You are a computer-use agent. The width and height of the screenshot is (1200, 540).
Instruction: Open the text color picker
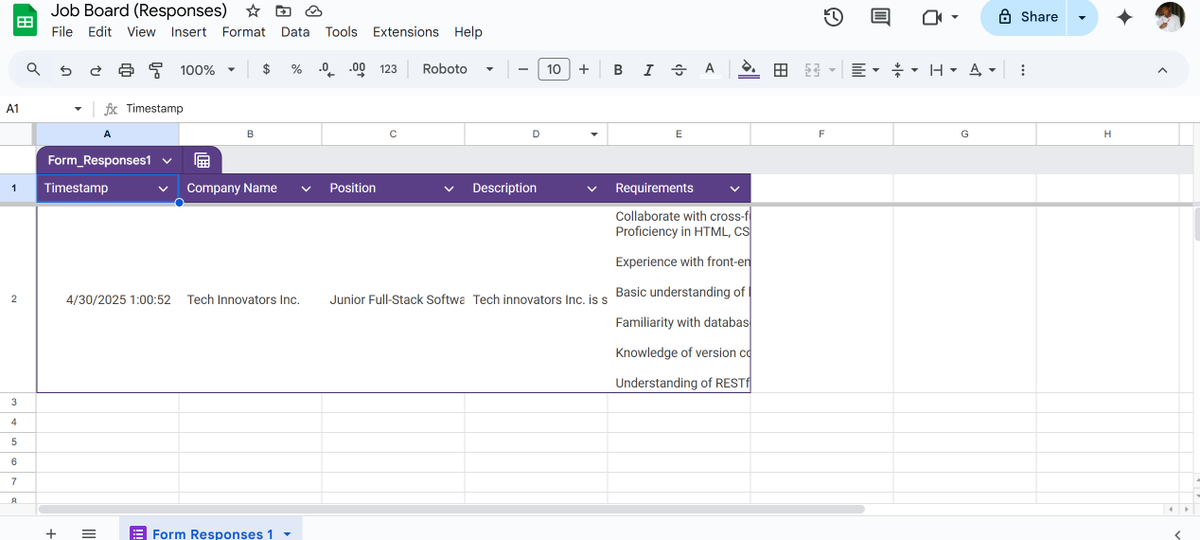[x=710, y=69]
